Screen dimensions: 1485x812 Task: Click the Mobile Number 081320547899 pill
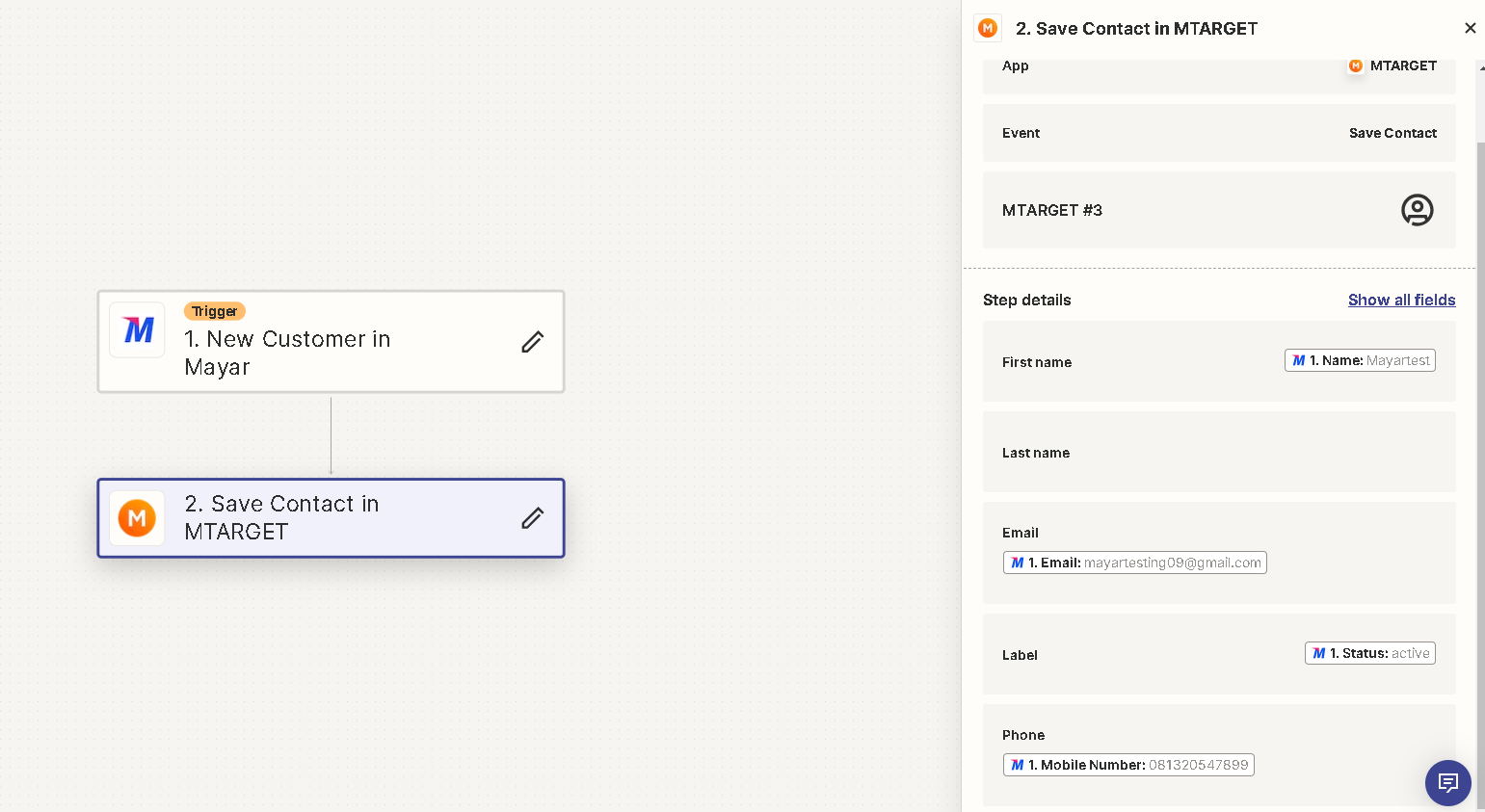[1128, 765]
